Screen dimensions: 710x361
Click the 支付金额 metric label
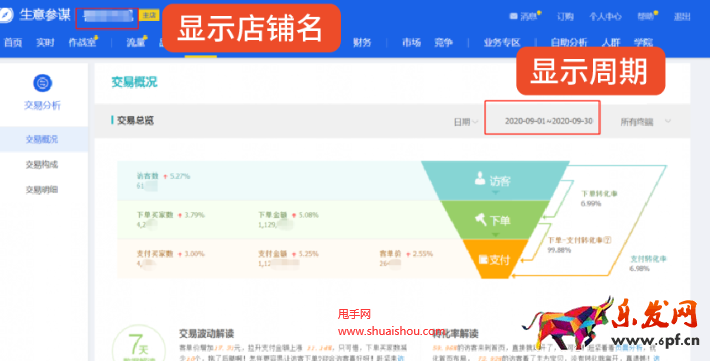click(273, 254)
